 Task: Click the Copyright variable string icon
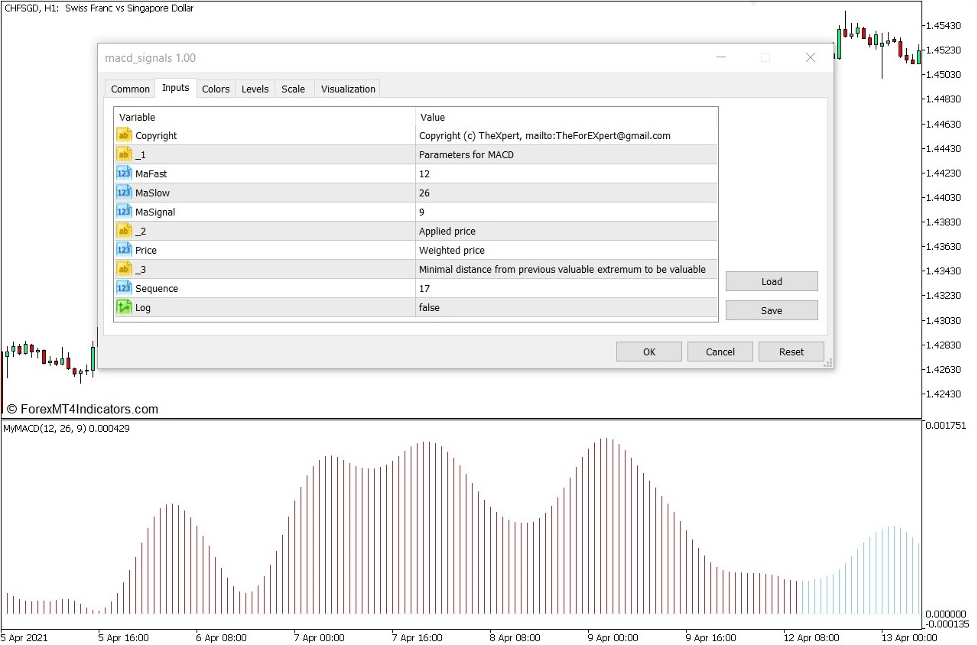(x=124, y=135)
